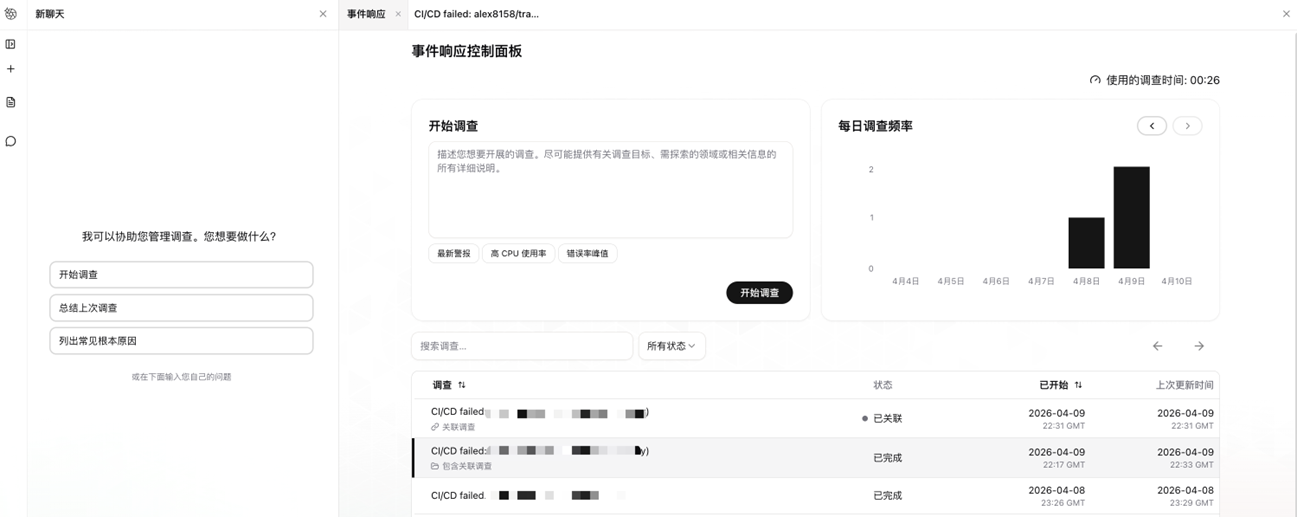The image size is (1297, 517).
Task: Open the document icon in the sidebar
Action: tap(11, 102)
